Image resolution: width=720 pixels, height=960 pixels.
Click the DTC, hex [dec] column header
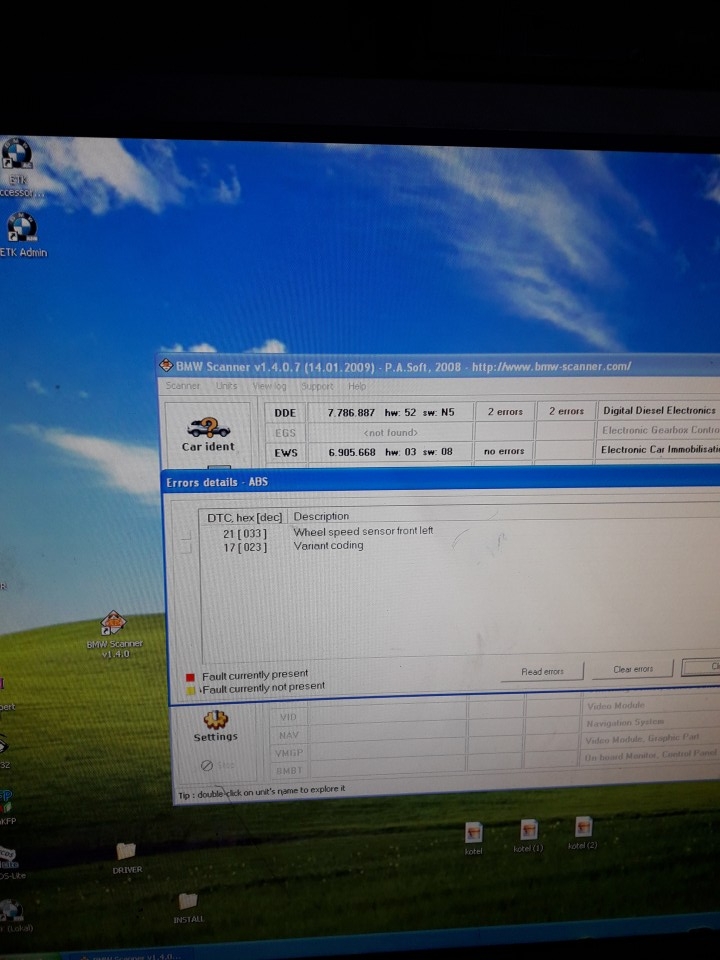pos(244,517)
